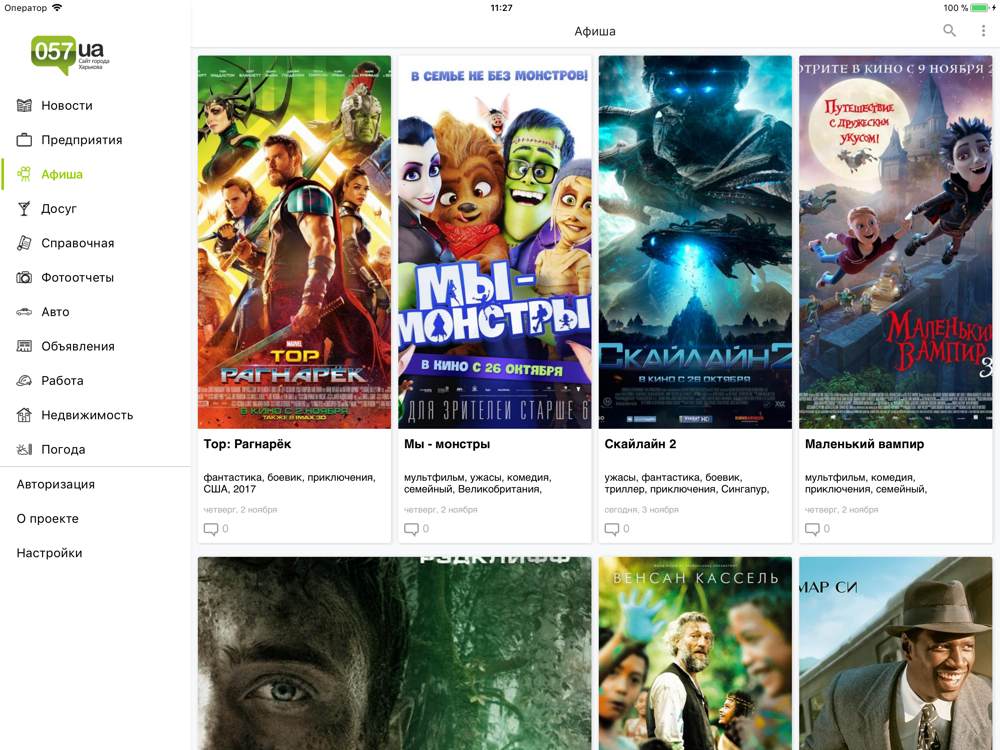Select the Афиша menu item
1000x750 pixels.
(62, 174)
